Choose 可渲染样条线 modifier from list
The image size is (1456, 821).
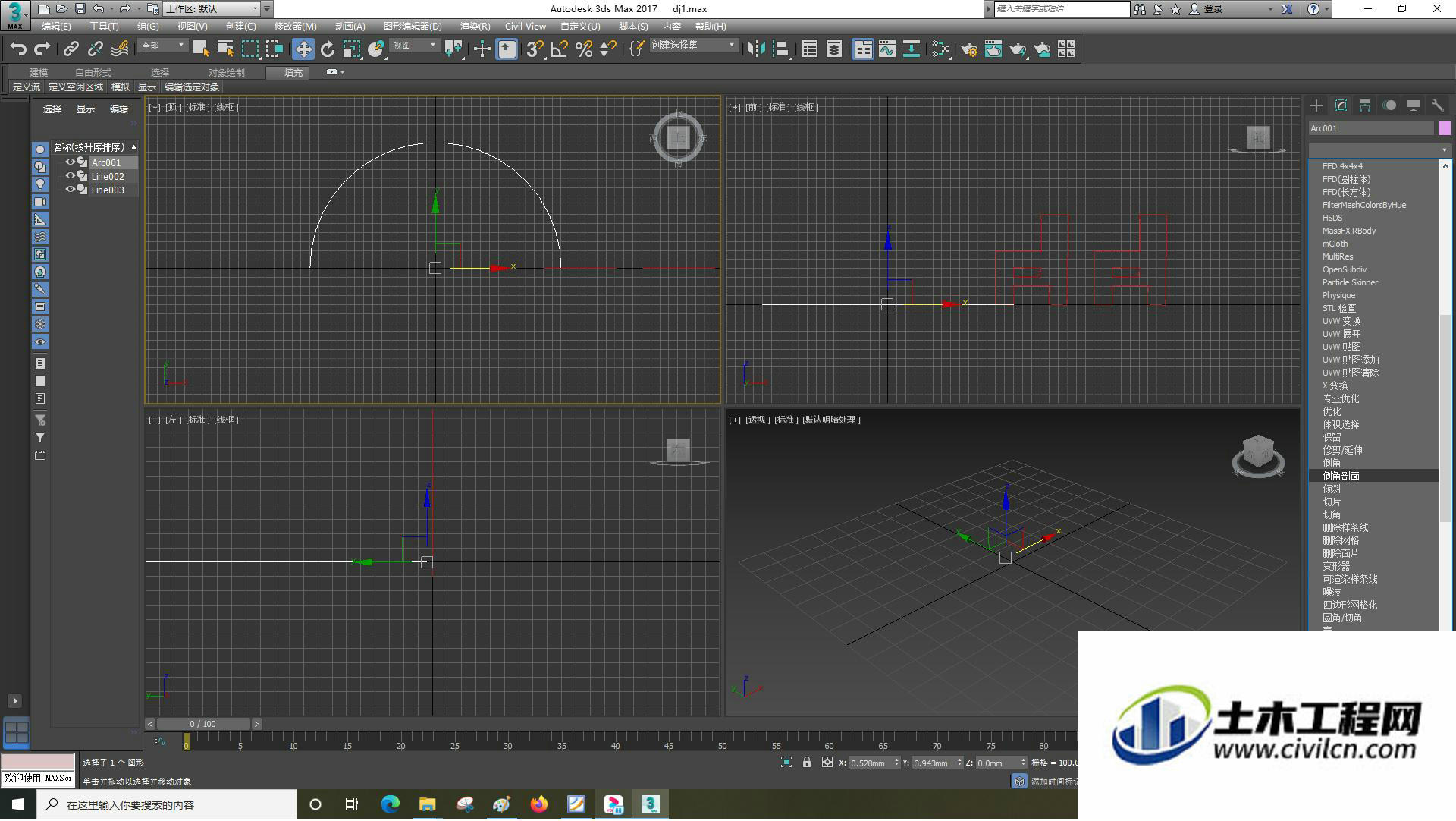(x=1373, y=579)
